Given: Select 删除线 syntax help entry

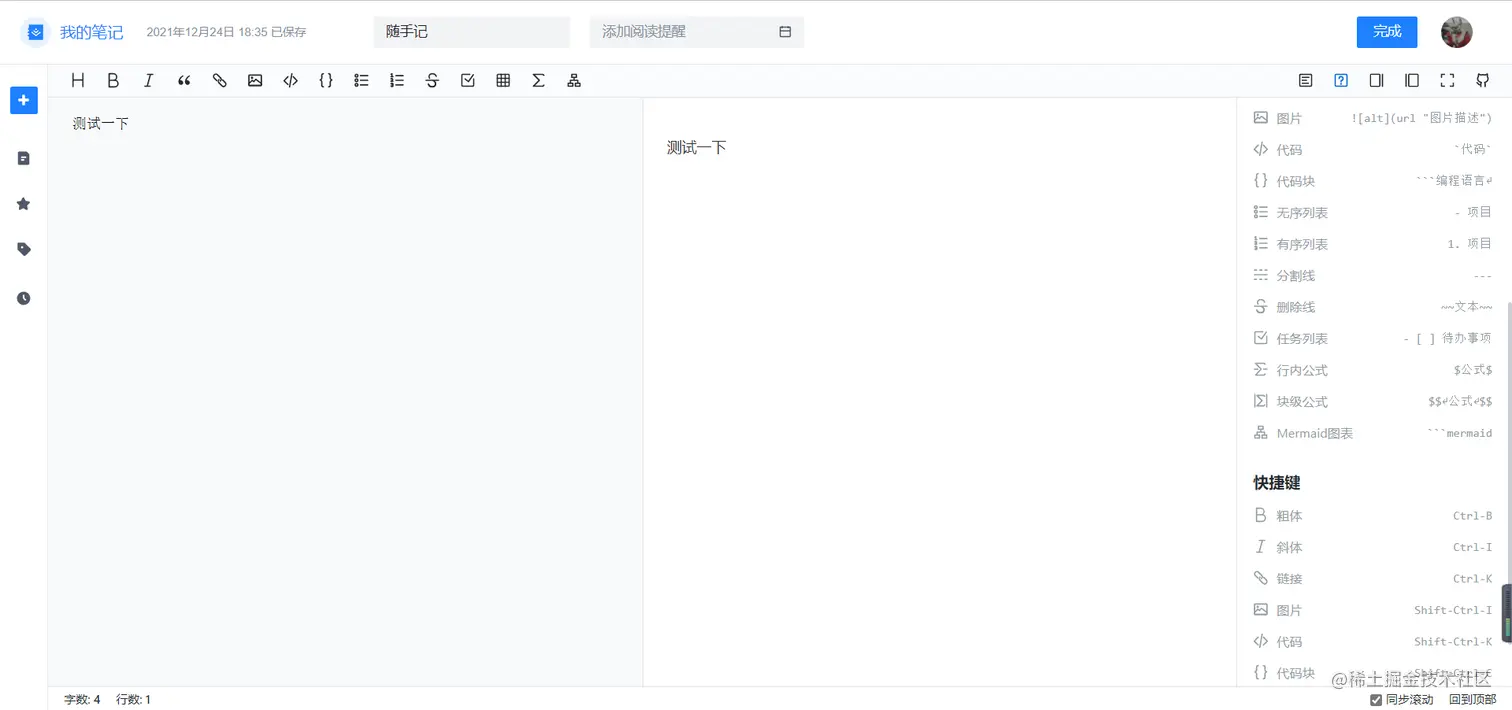Looking at the screenshot, I should tap(1372, 307).
